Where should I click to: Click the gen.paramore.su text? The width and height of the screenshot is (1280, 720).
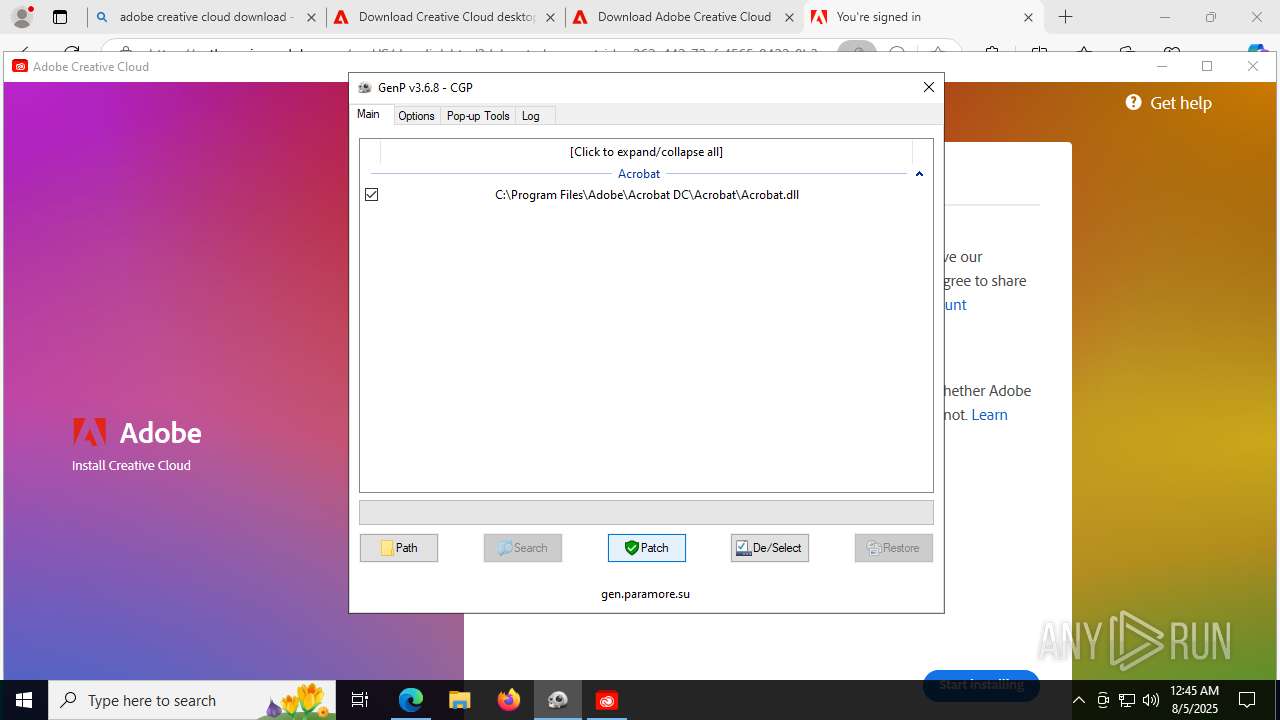pyautogui.click(x=646, y=594)
